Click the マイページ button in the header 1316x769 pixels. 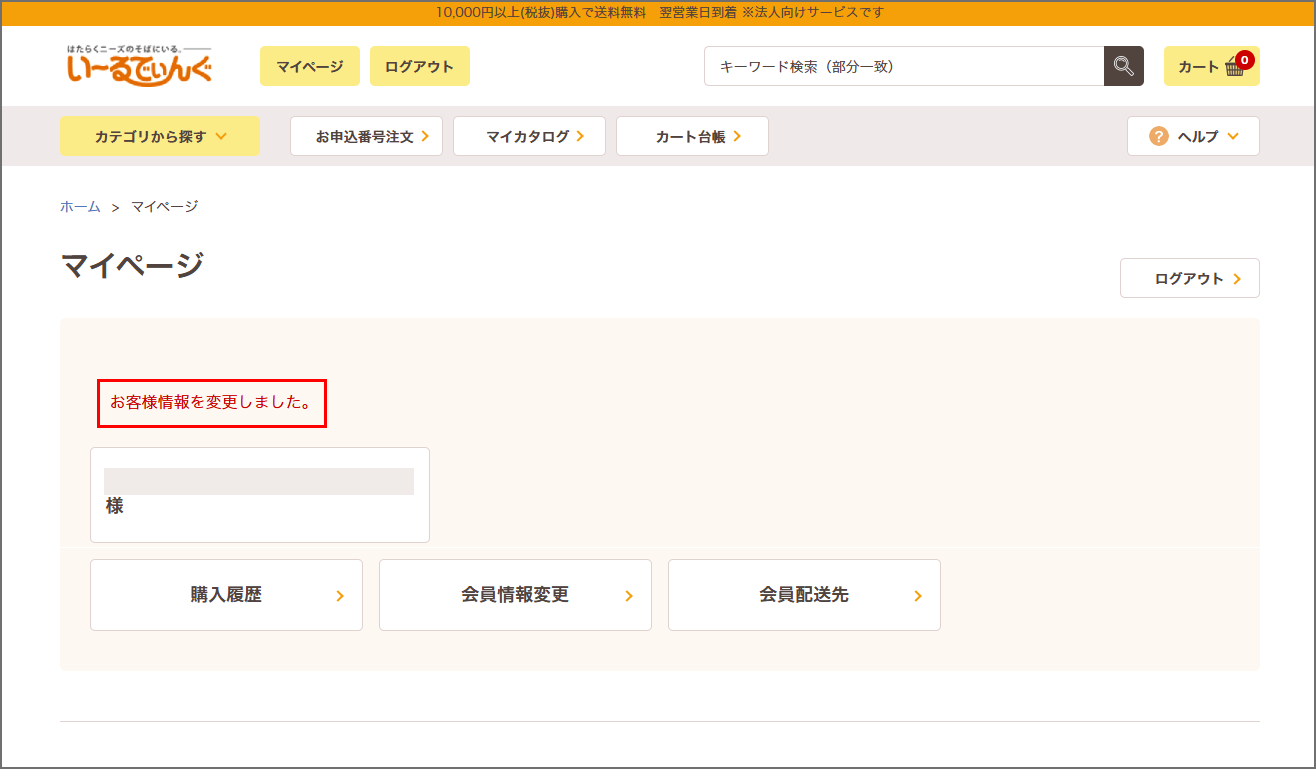(x=310, y=66)
